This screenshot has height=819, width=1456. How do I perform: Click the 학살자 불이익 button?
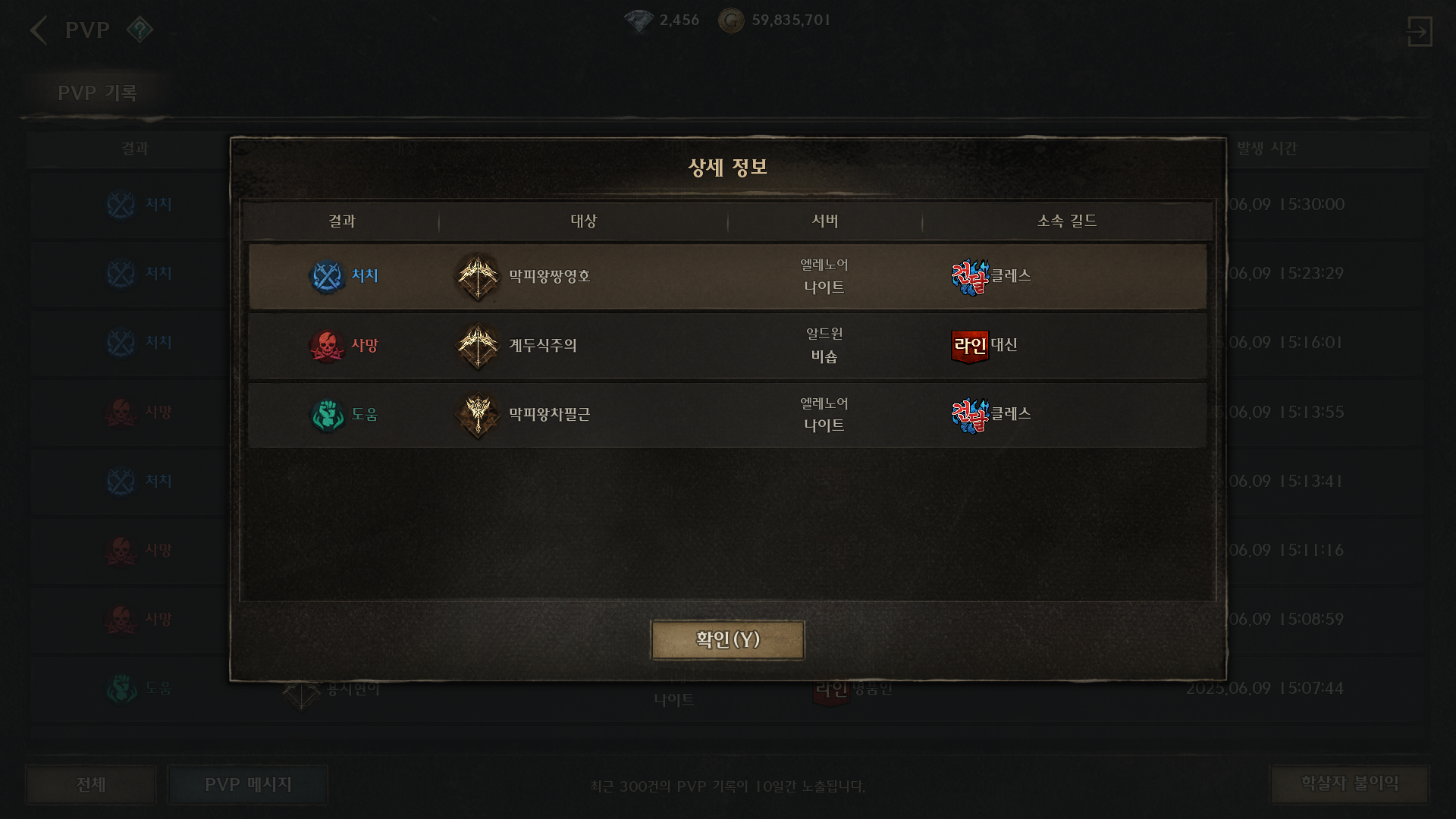coord(1350,783)
